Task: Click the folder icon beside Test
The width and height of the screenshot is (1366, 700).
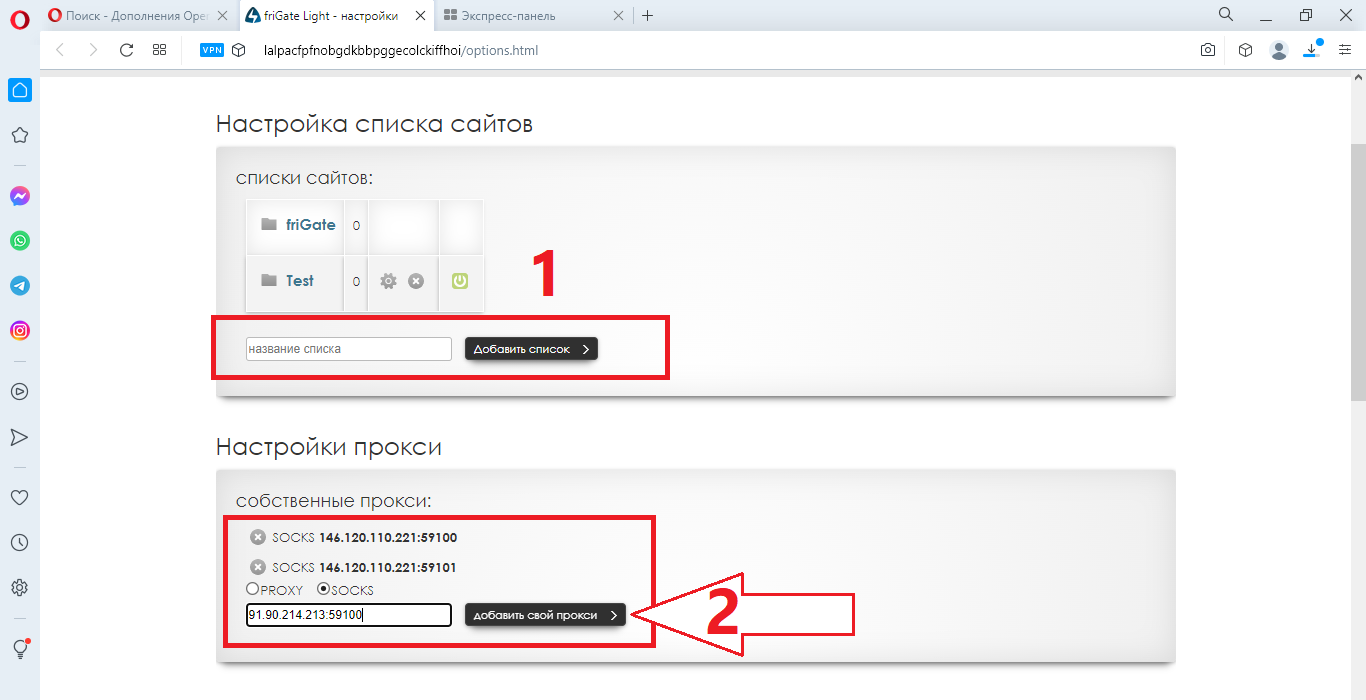Action: pos(269,280)
